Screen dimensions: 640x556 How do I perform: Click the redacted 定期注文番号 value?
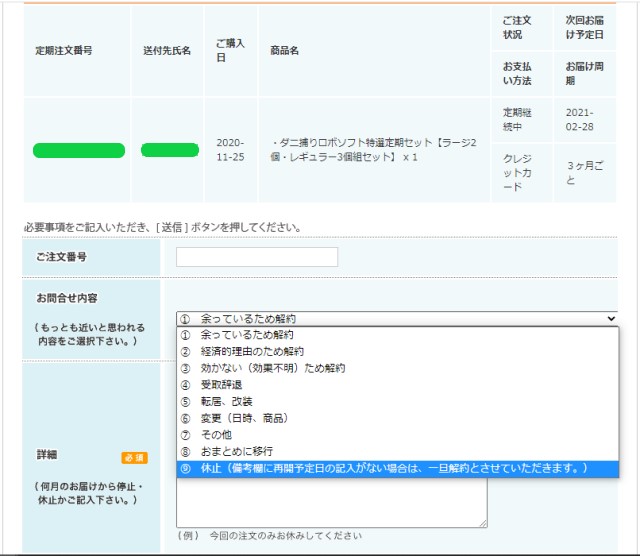(79, 150)
